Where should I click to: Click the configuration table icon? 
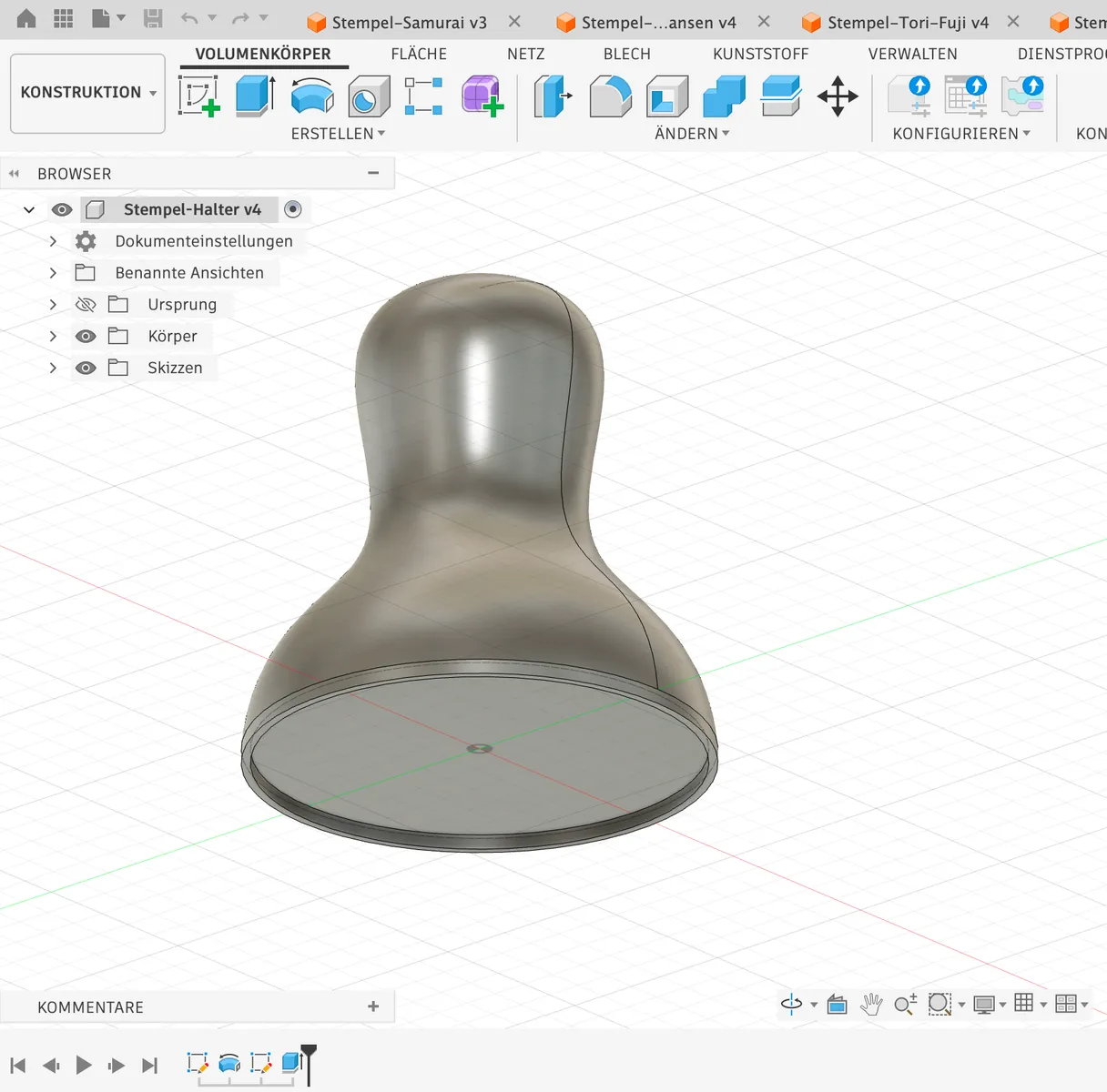pyautogui.click(x=966, y=96)
